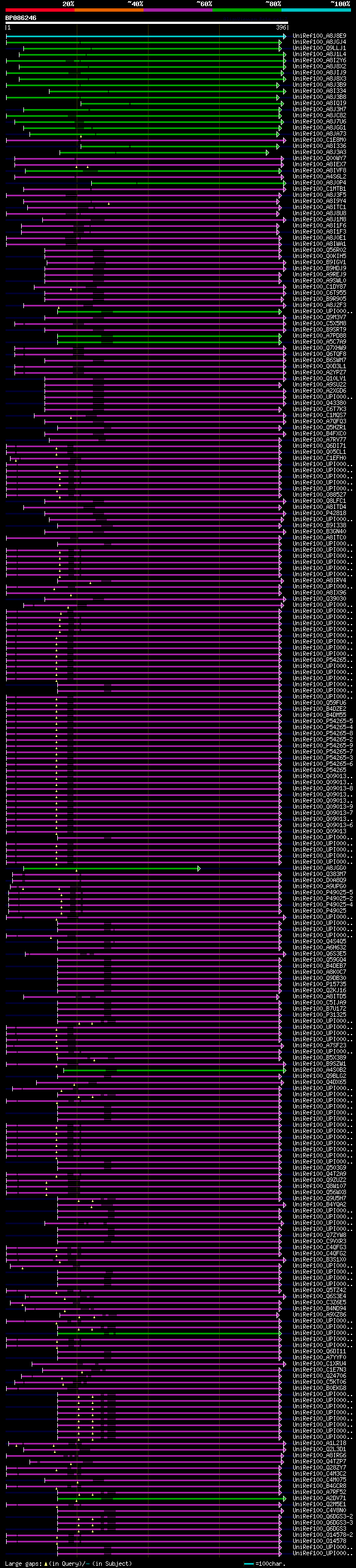356x1568 pixels.
Task: Select hit label UniRef100_A8ITC1
Action: tap(319, 207)
